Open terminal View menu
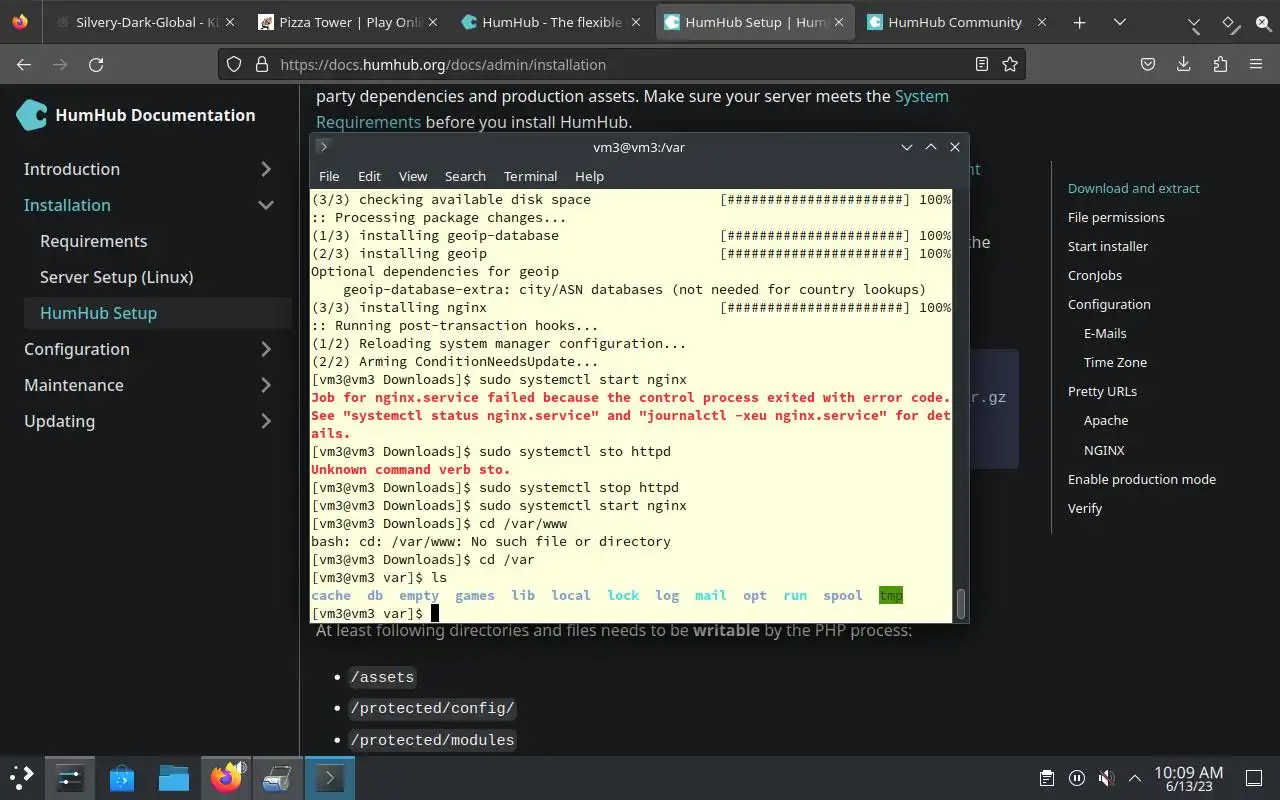 pos(413,176)
